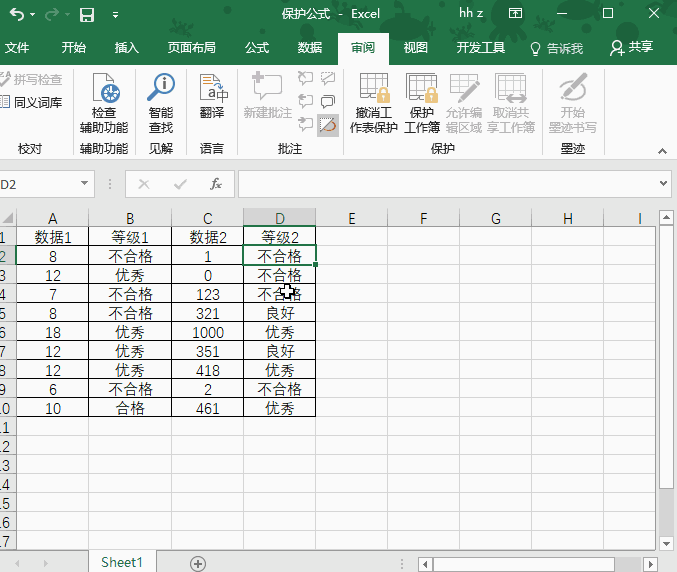Expand the formula bar chevron
The width and height of the screenshot is (677, 572).
(664, 183)
